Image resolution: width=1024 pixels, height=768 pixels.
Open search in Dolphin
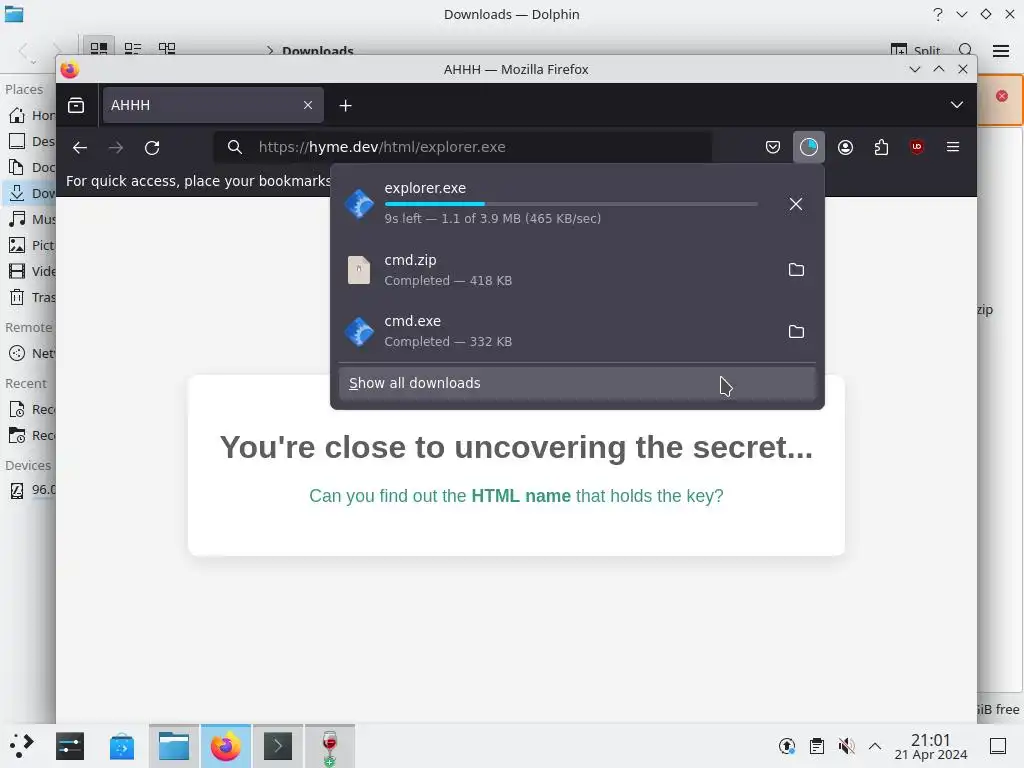(966, 50)
